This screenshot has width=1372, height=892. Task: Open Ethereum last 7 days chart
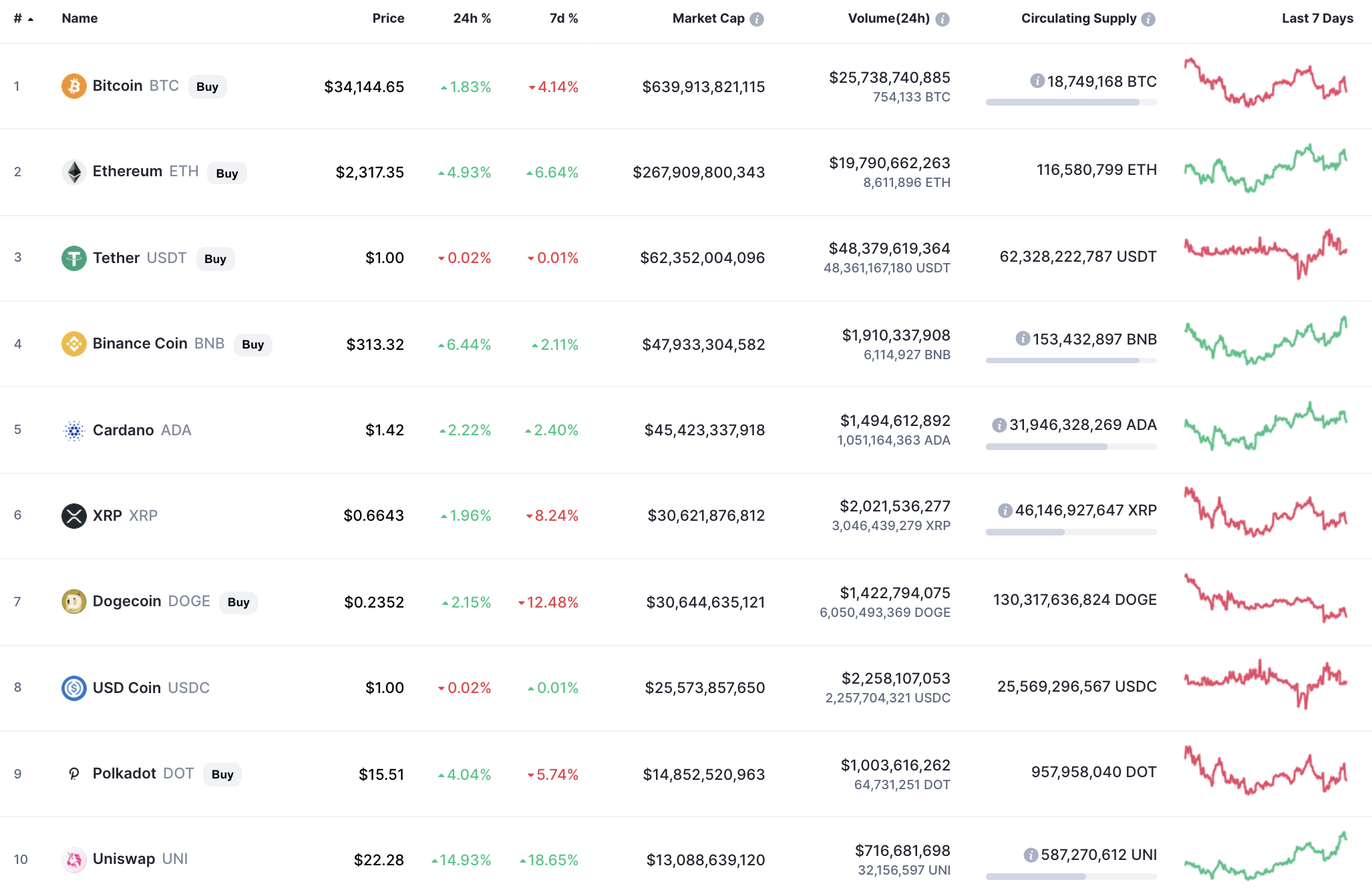coord(1266,168)
